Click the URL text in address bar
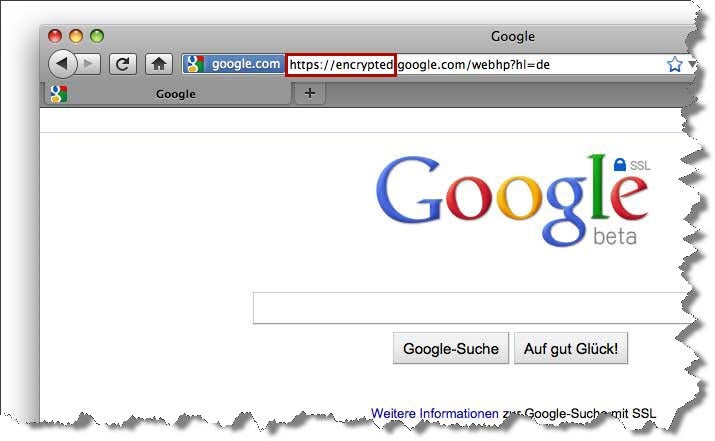This screenshot has width=715, height=441. coord(420,64)
